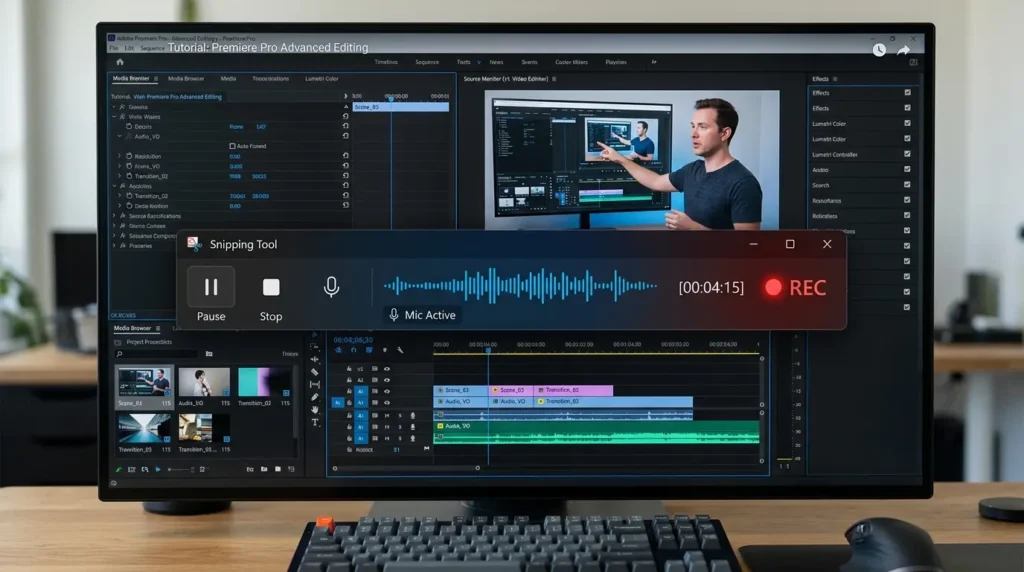Select the Transition_02 gradient thumbnail
The width and height of the screenshot is (1024, 572).
264,382
